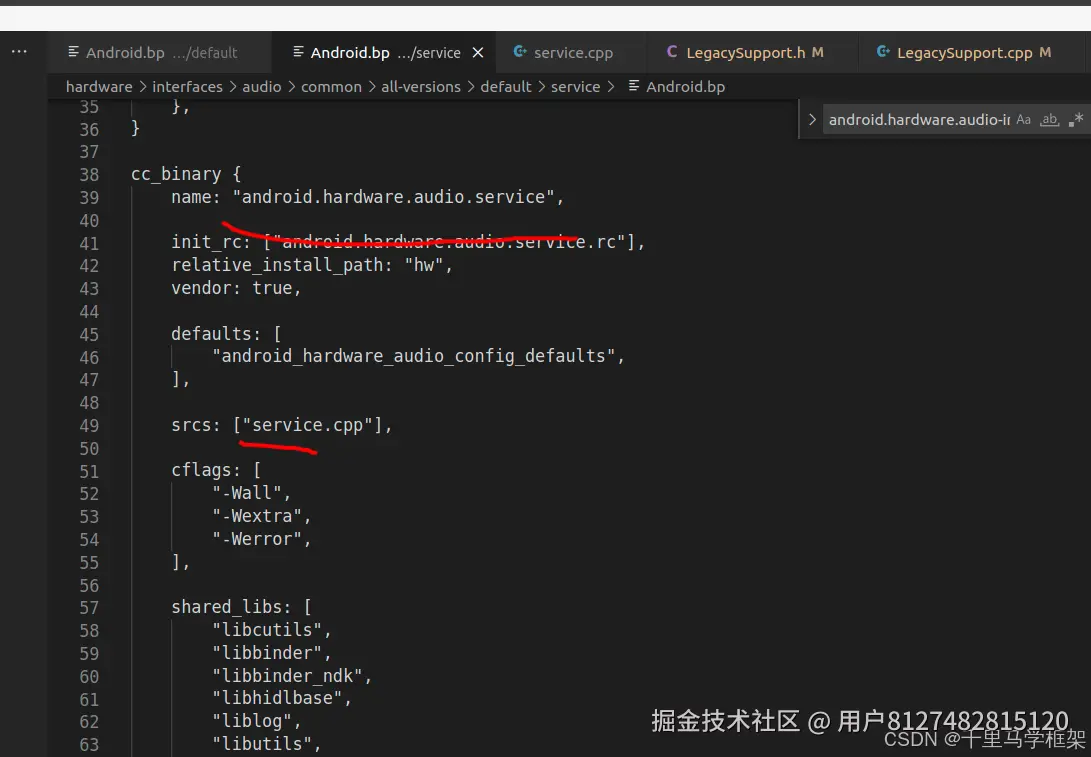Click 'relative_install_path: "hw",' line
This screenshot has width=1091, height=757.
tap(312, 265)
